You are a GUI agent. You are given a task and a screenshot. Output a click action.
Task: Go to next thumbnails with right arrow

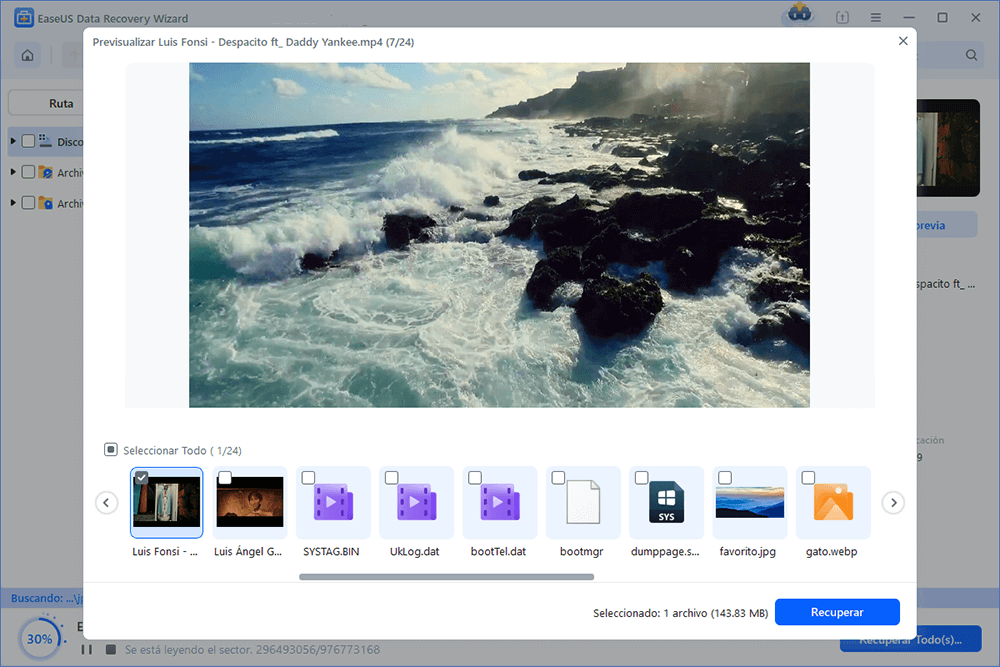pos(893,502)
